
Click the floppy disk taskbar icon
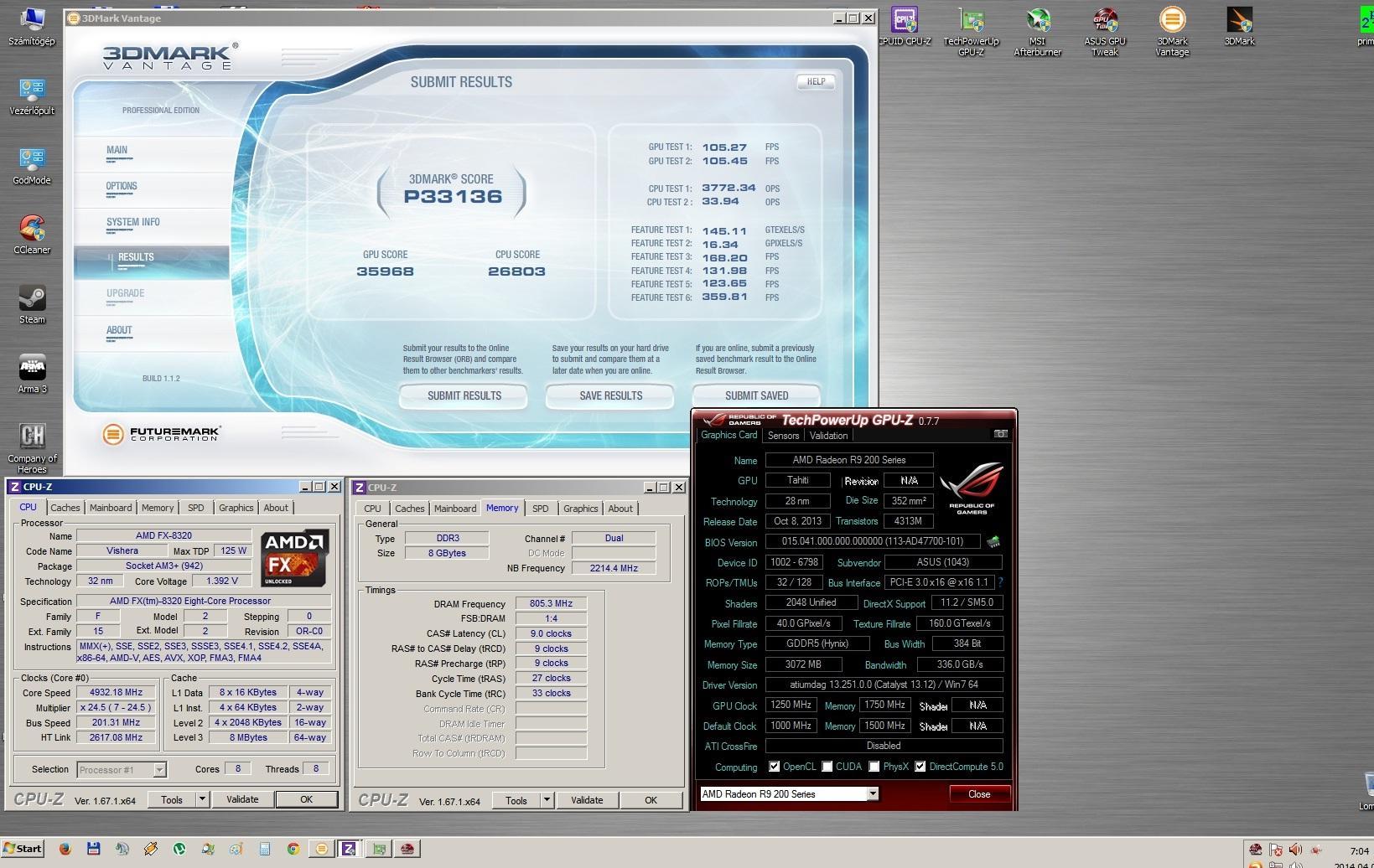94,849
